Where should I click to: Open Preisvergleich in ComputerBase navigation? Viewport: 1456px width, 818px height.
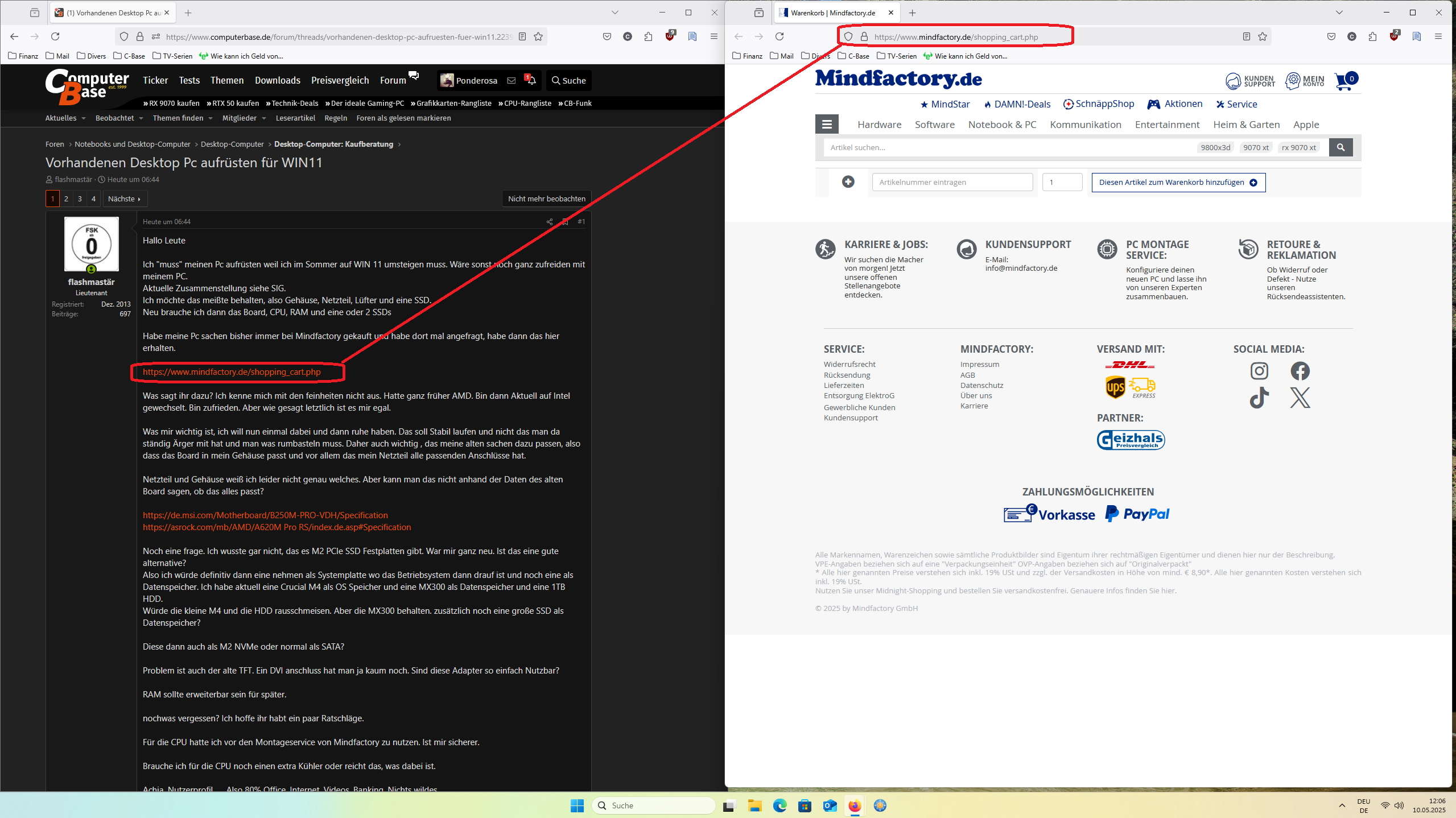[x=340, y=80]
